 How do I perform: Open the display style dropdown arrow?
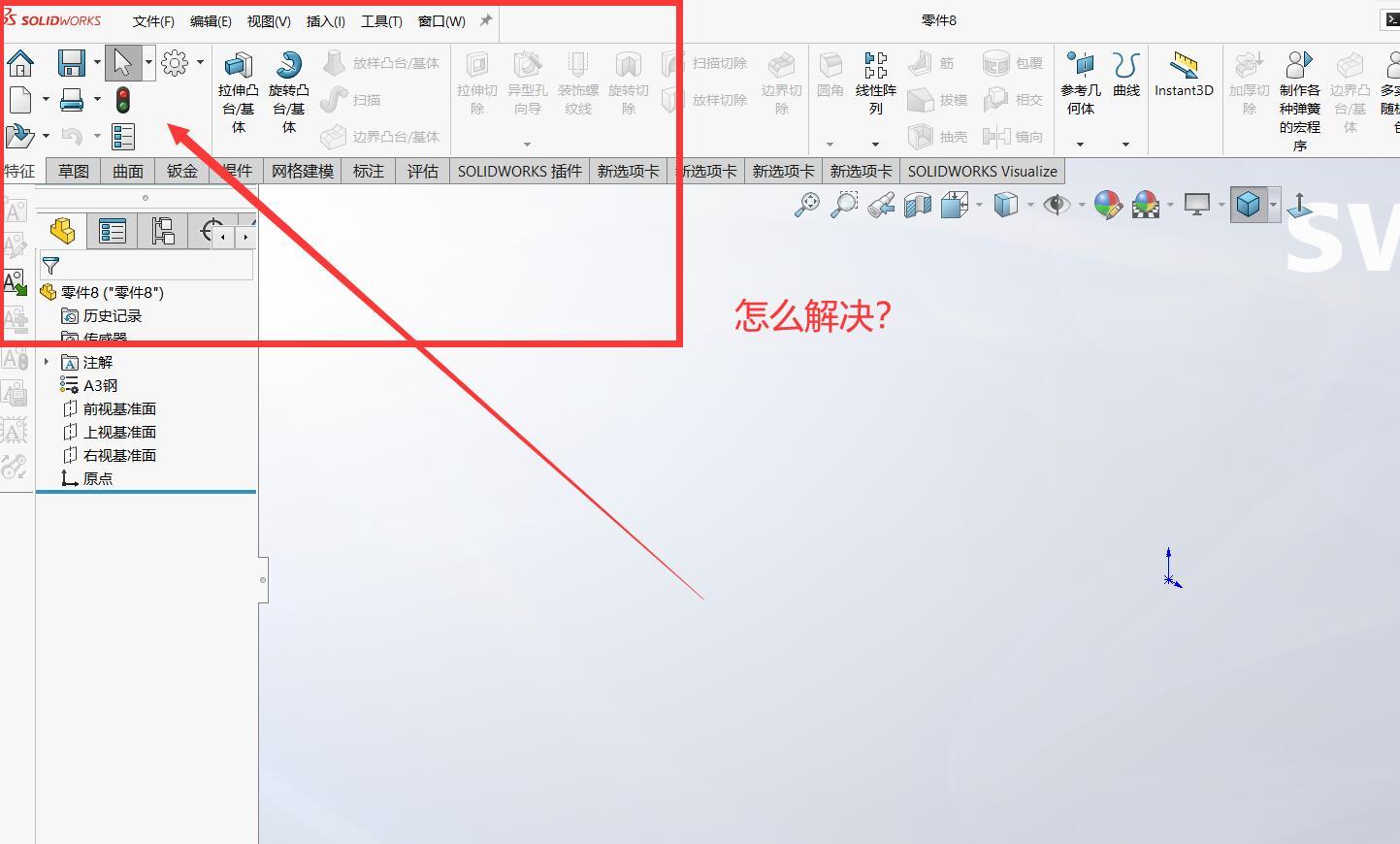tap(1030, 205)
